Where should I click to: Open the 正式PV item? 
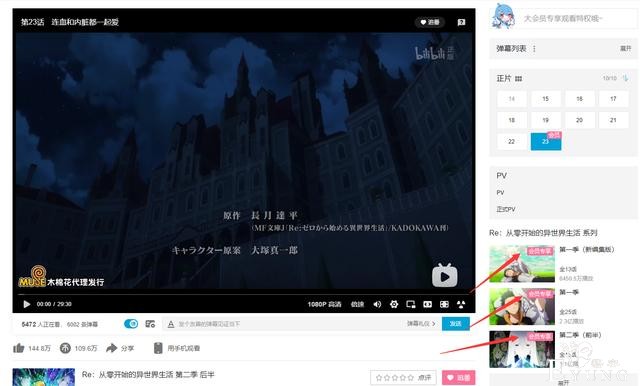[506, 209]
